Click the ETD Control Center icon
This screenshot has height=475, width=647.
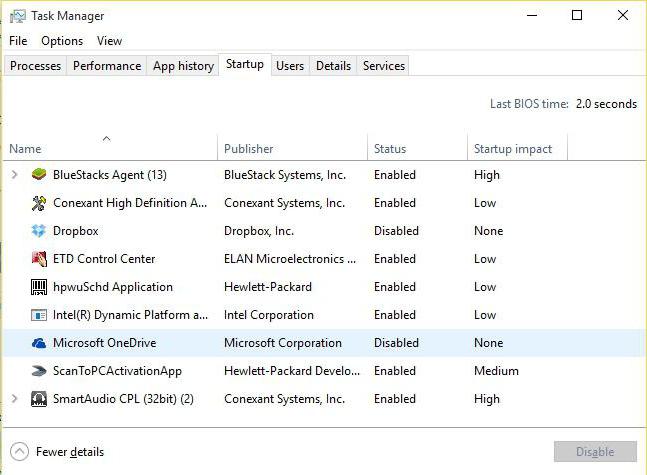coord(39,259)
